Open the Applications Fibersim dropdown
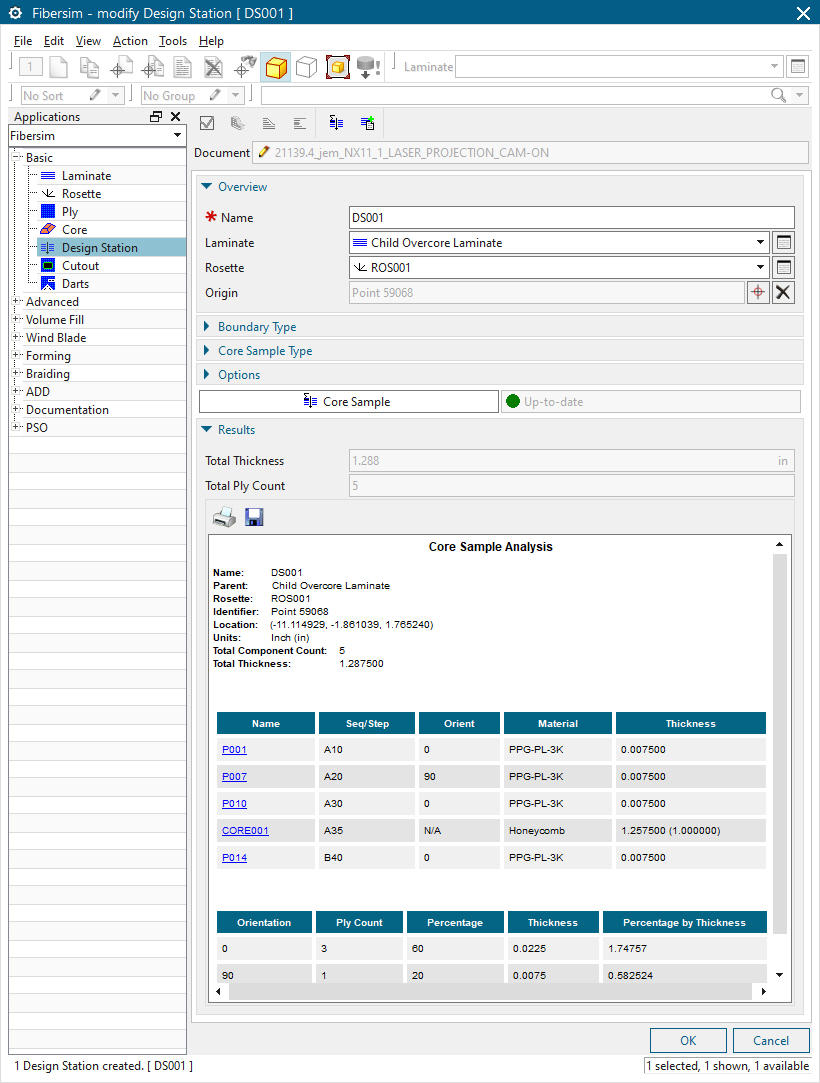 [96, 135]
